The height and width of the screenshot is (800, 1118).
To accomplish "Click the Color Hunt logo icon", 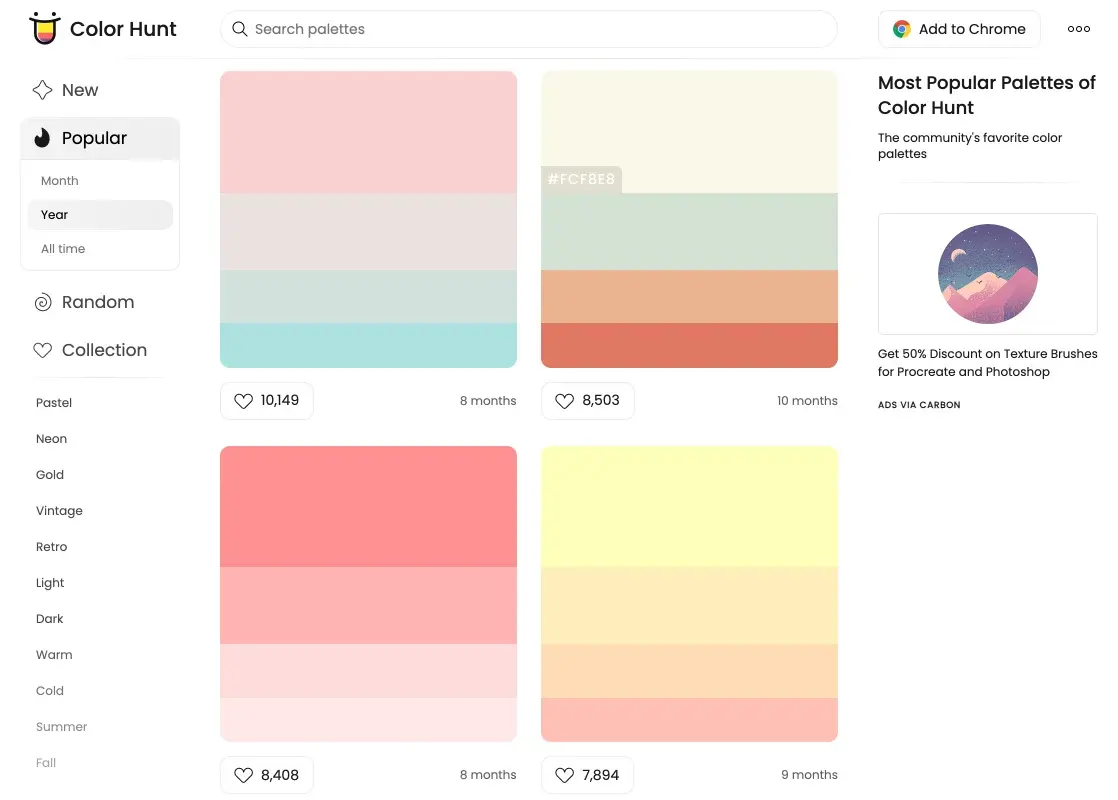I will 44,29.
